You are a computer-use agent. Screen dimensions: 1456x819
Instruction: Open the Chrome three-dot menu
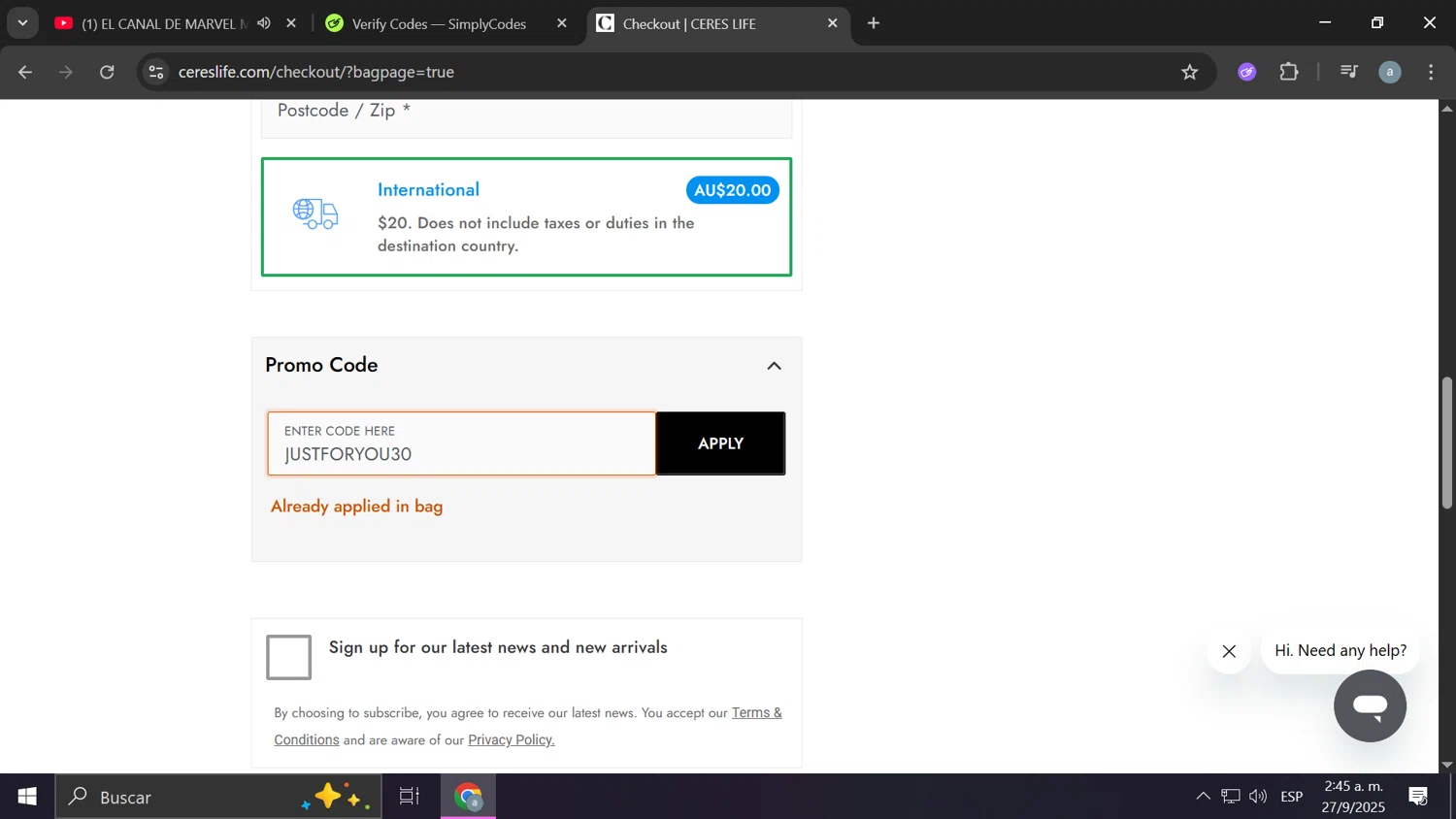click(x=1431, y=72)
